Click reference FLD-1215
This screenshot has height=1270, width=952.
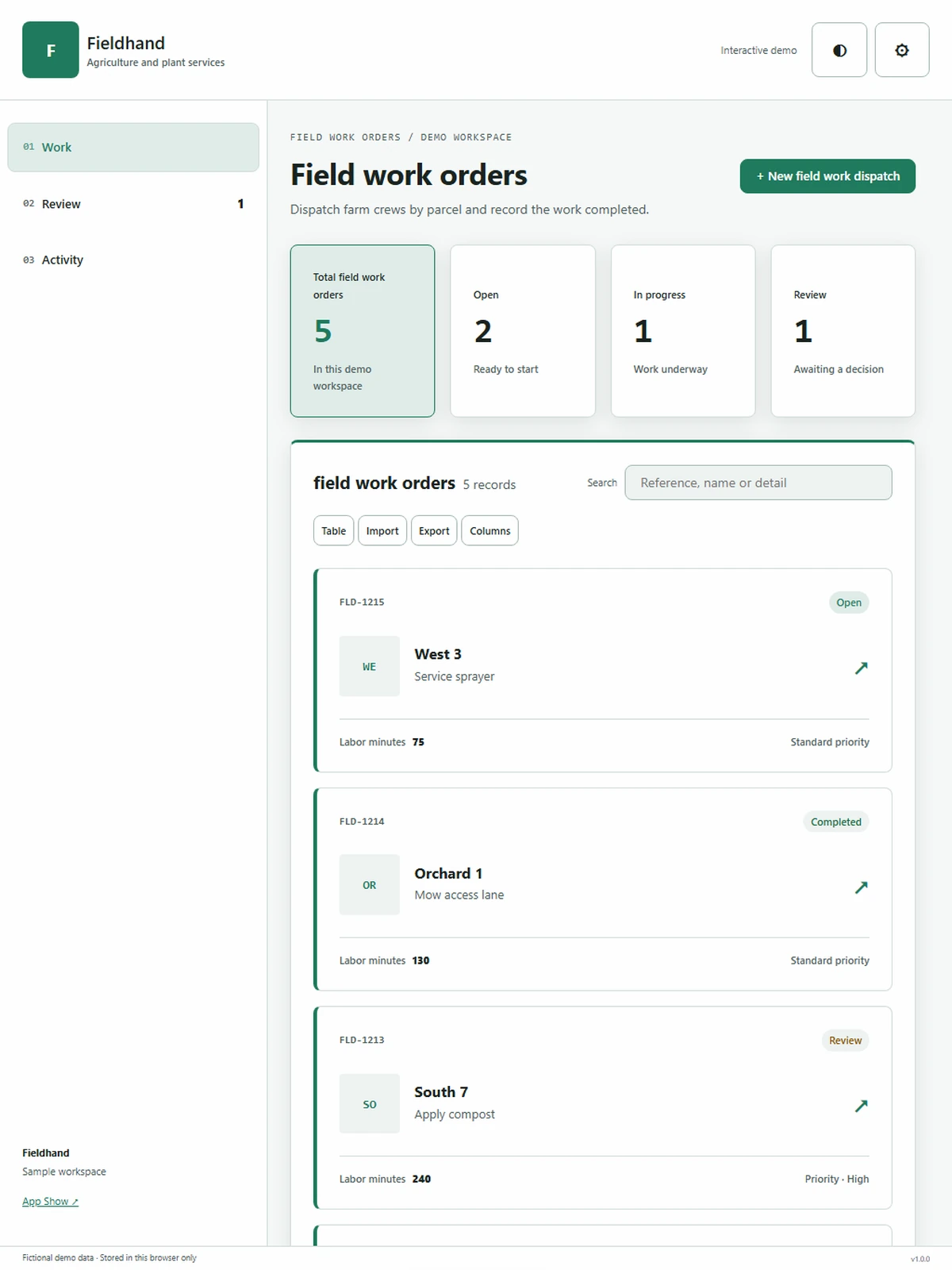(362, 602)
